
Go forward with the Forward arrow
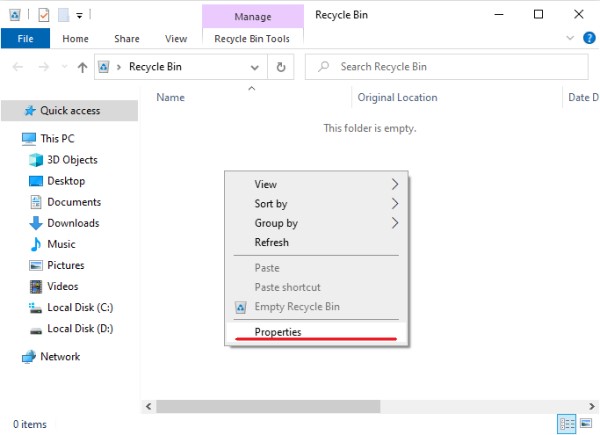[44, 67]
